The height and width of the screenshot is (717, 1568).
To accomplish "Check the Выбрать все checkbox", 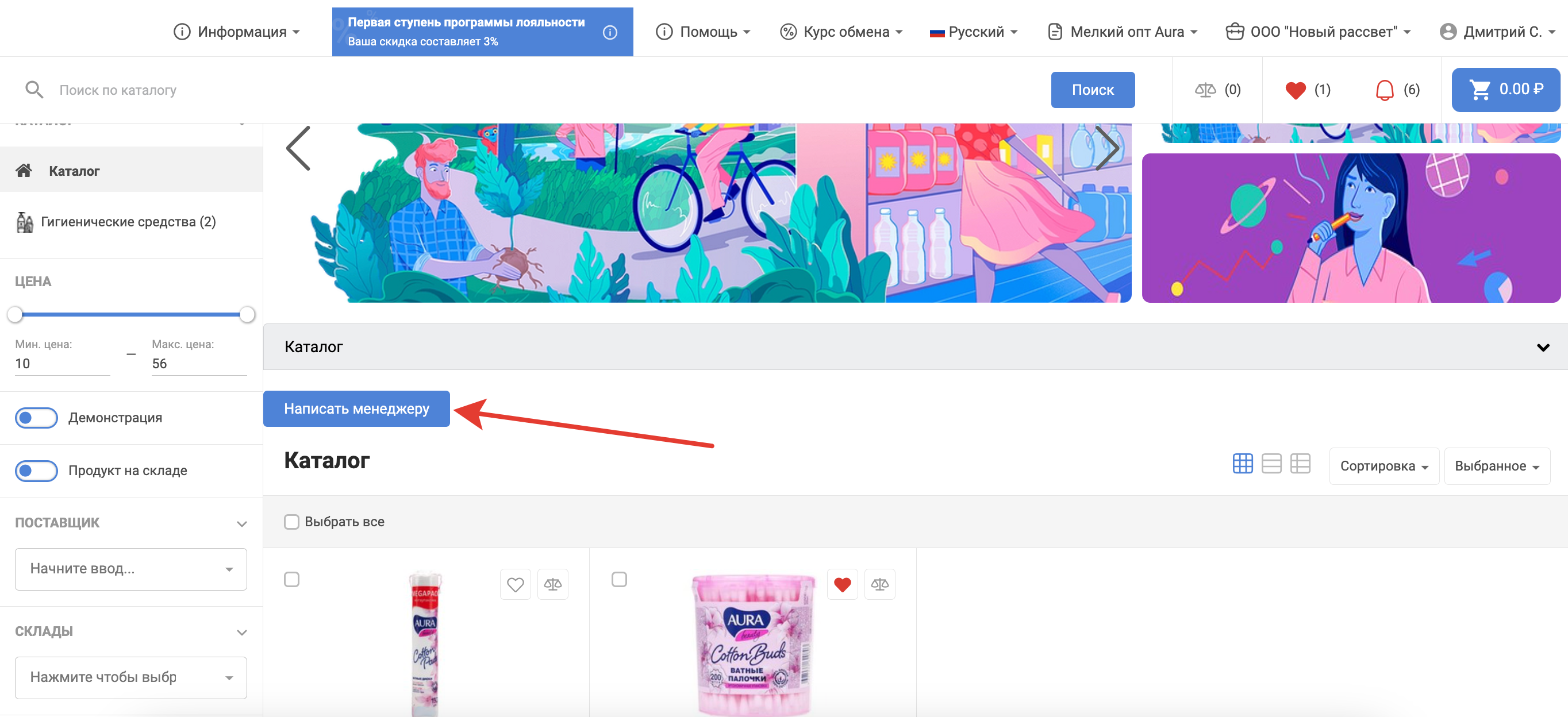I will (x=291, y=522).
